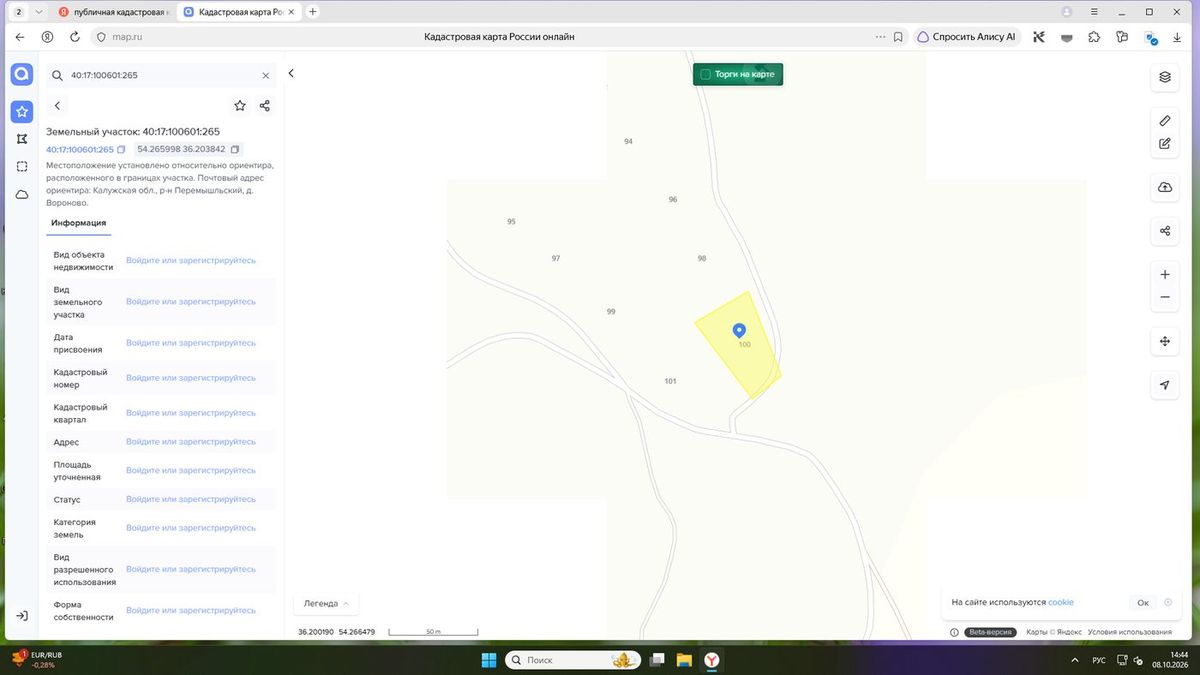Select the 'Информация' tab

pyautogui.click(x=79, y=223)
